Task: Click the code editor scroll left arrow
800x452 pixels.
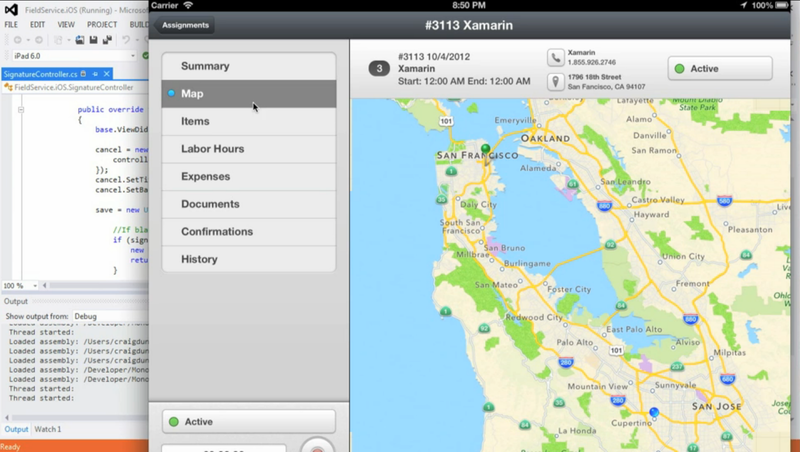Action: tap(44, 286)
